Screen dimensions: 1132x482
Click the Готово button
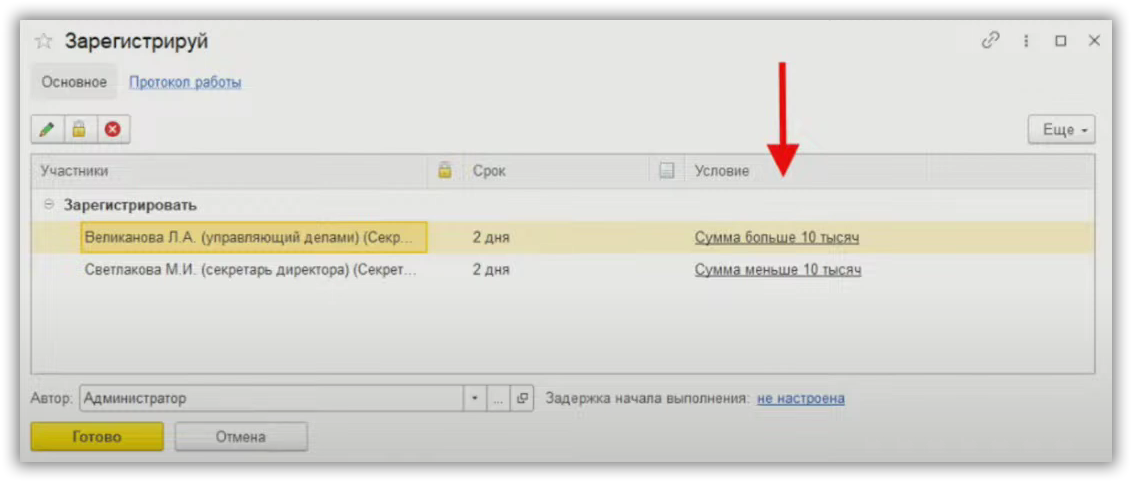click(x=97, y=437)
